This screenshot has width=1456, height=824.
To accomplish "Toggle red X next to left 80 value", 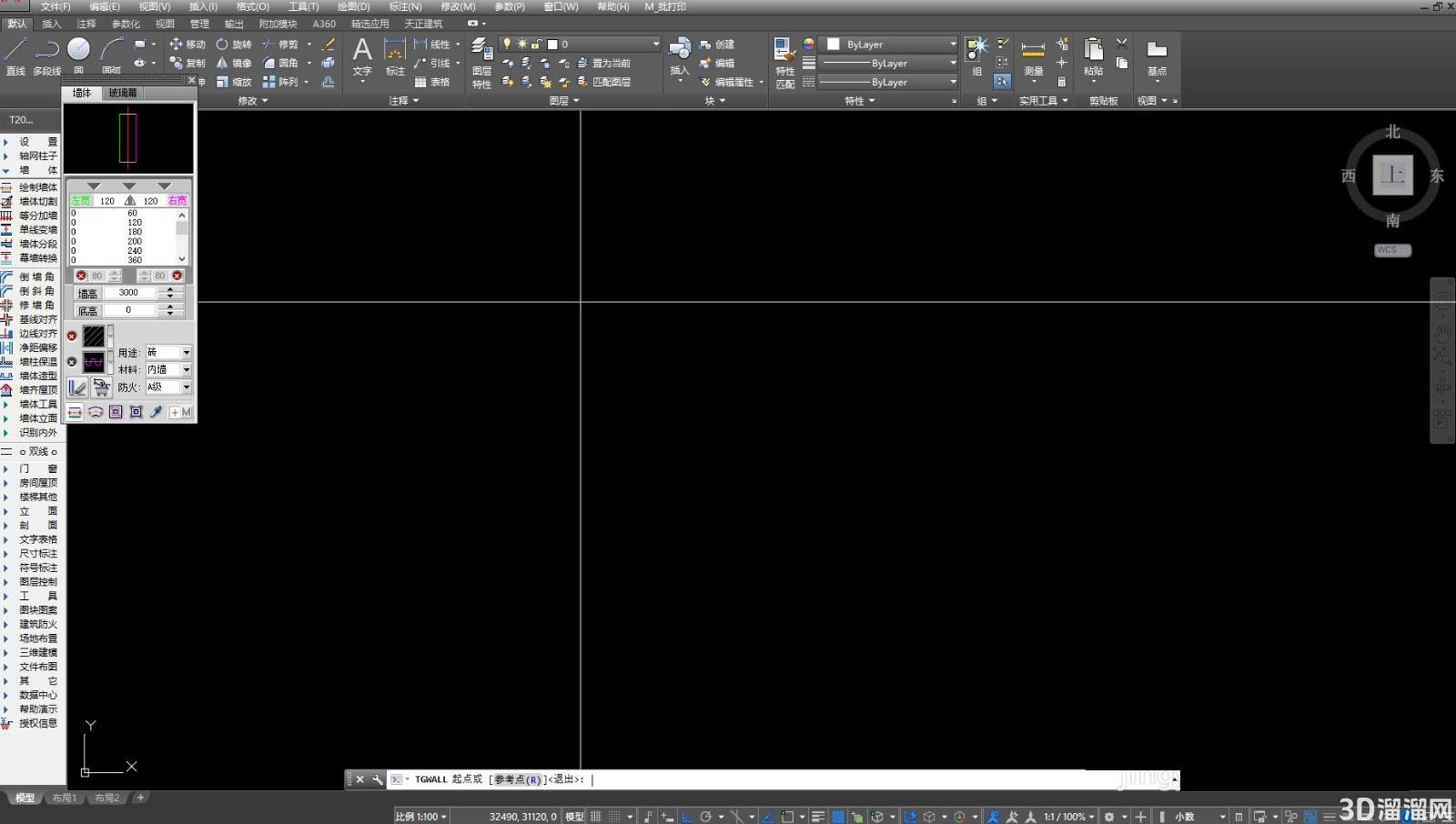I will (x=81, y=276).
